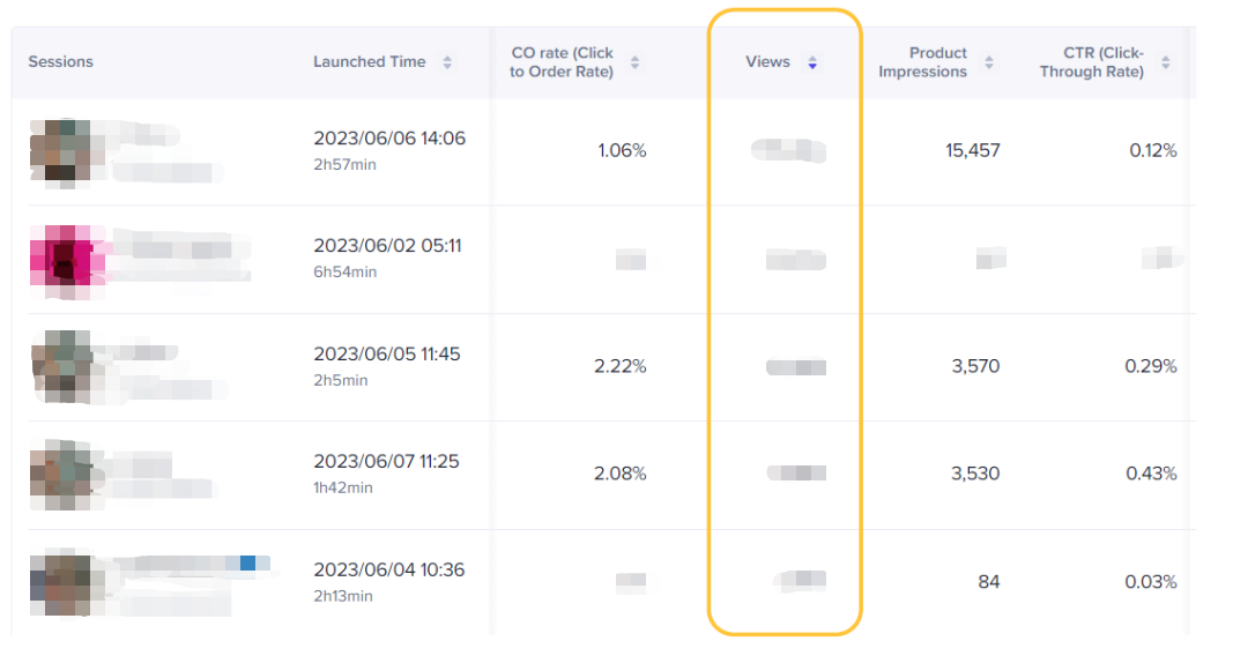Screen dimensions: 1248x657
Task: Click the 2023/06/04 10:36 session date
Action: click(x=388, y=570)
